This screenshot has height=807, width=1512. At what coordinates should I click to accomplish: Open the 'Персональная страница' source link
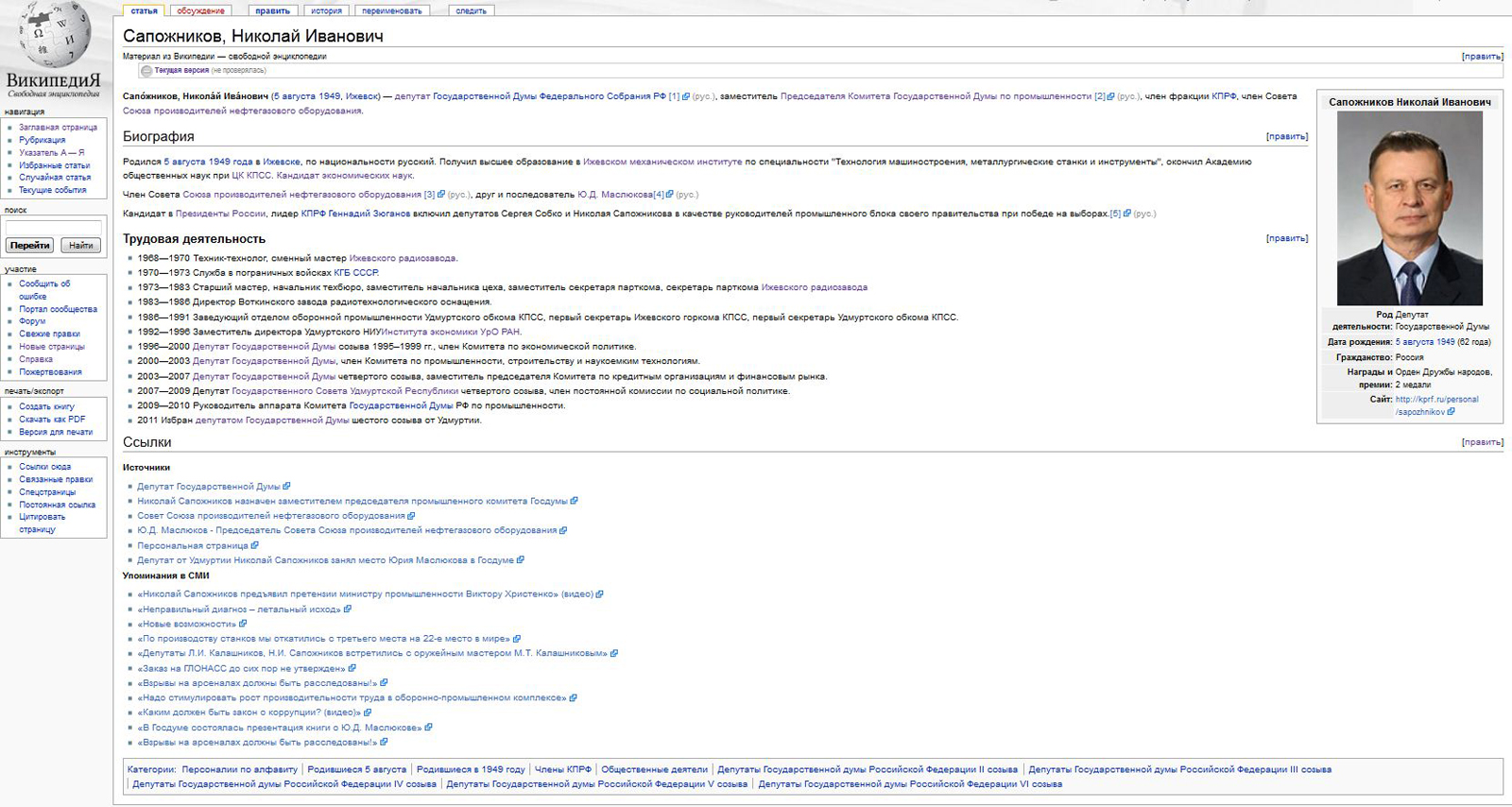[193, 545]
